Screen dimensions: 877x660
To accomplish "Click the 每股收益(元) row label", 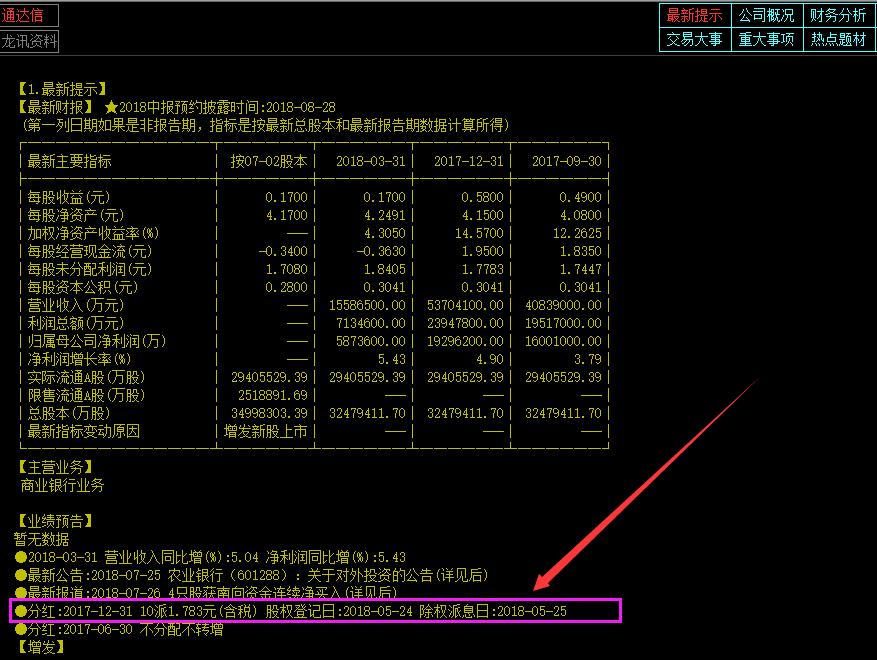I will (69, 197).
